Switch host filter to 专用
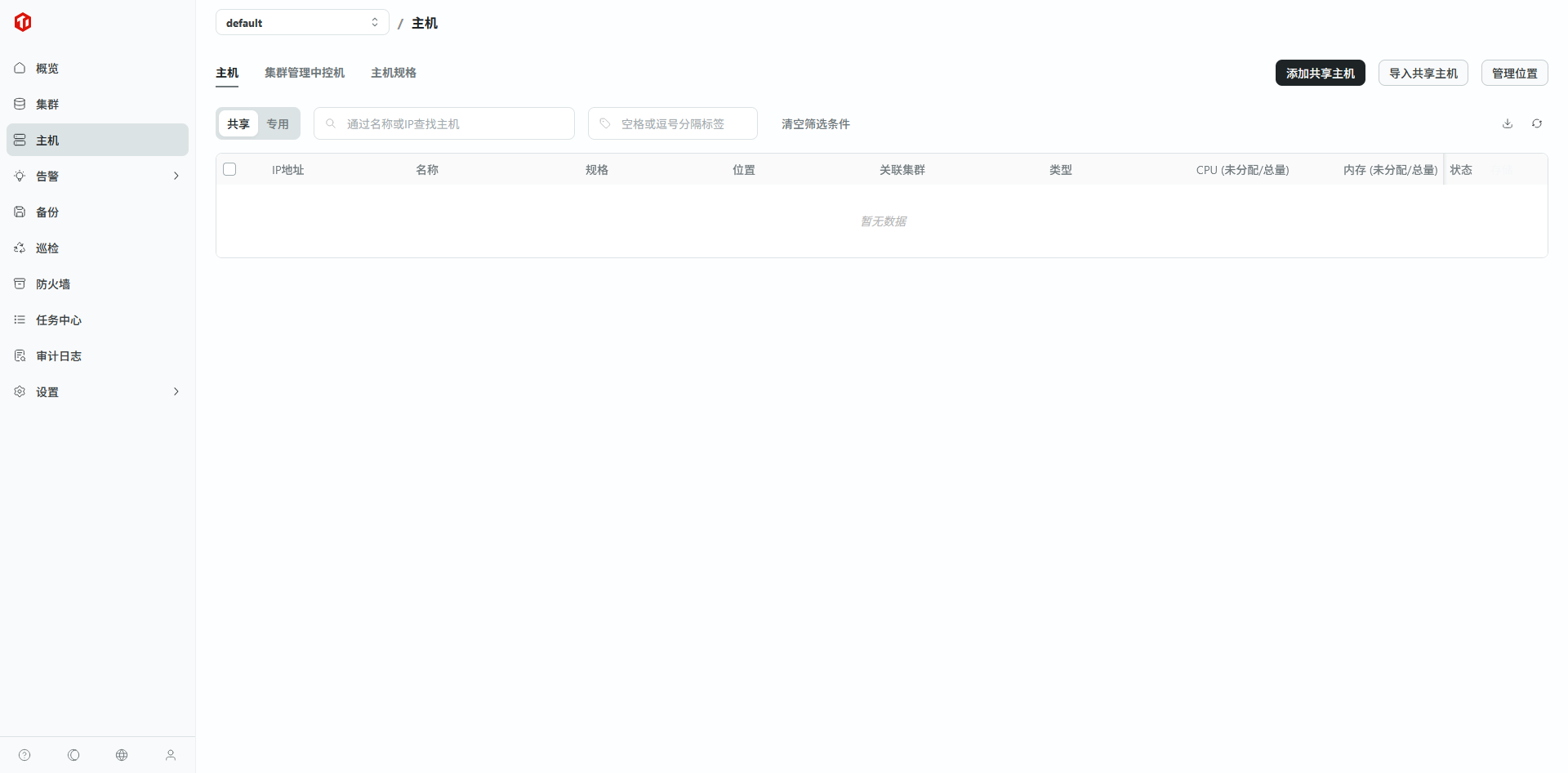 [x=278, y=124]
